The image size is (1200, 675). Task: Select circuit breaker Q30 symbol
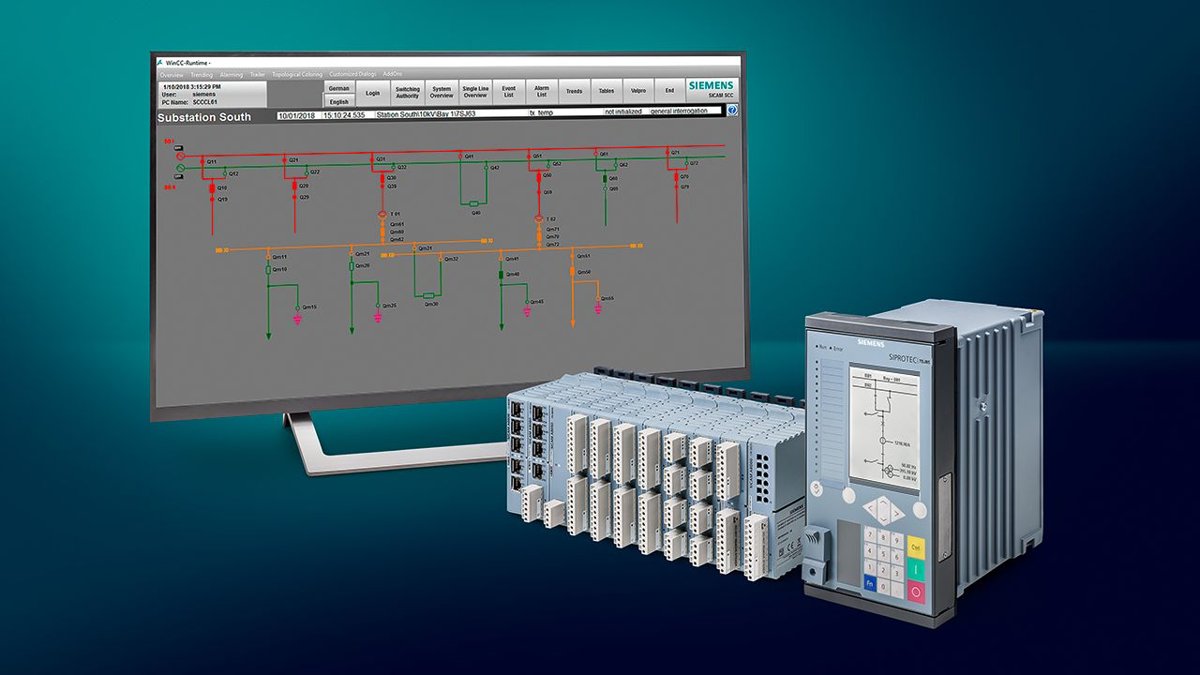[x=382, y=179]
